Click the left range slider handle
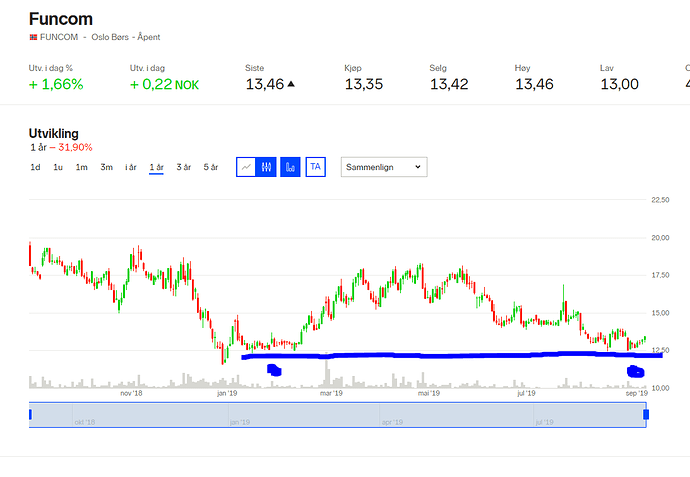690x477 pixels. (30, 414)
